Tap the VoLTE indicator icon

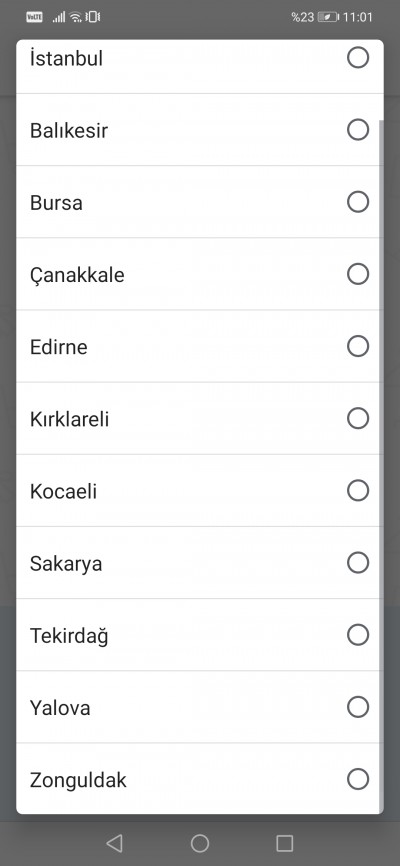pyautogui.click(x=34, y=17)
